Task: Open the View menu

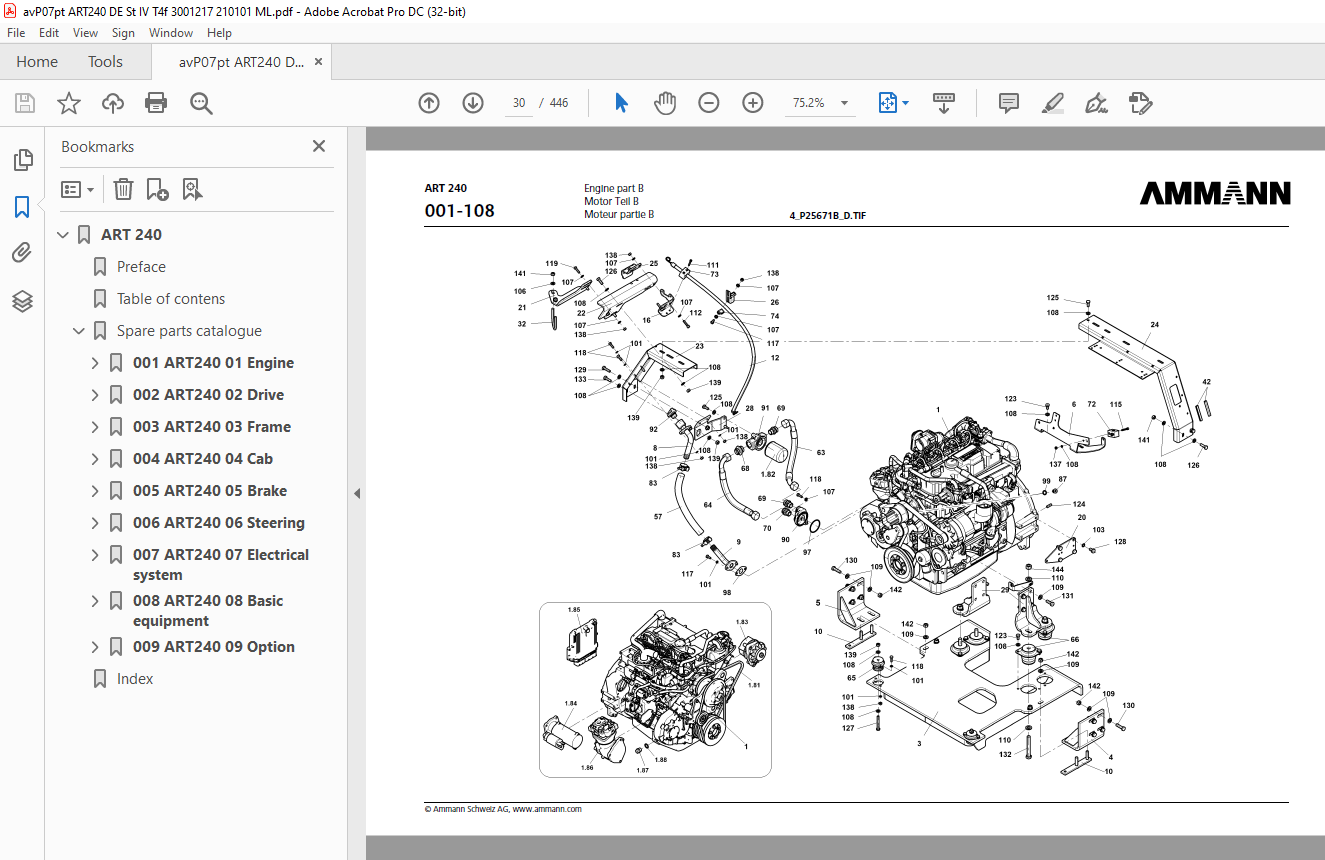Action: click(x=85, y=33)
